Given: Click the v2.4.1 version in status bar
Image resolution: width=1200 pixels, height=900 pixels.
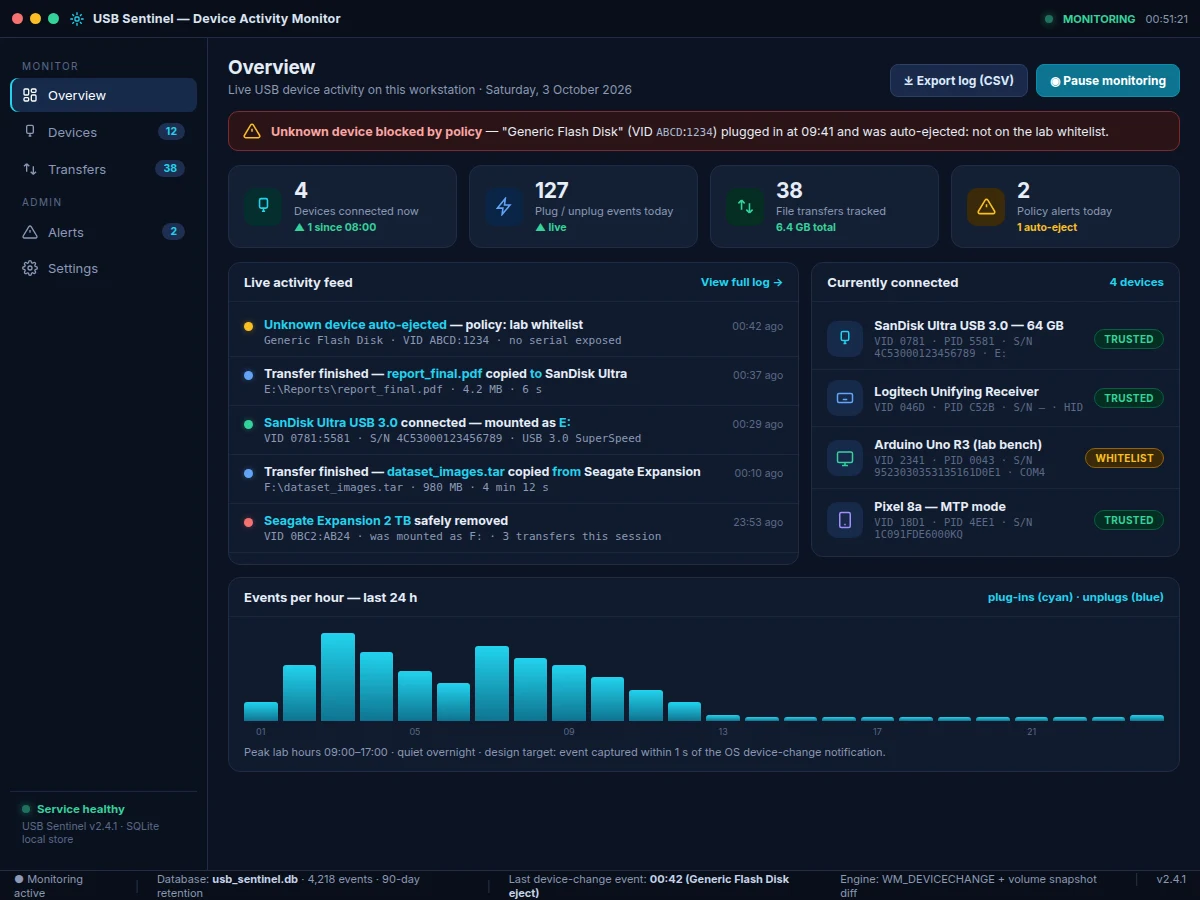Looking at the screenshot, I should coord(1171,879).
